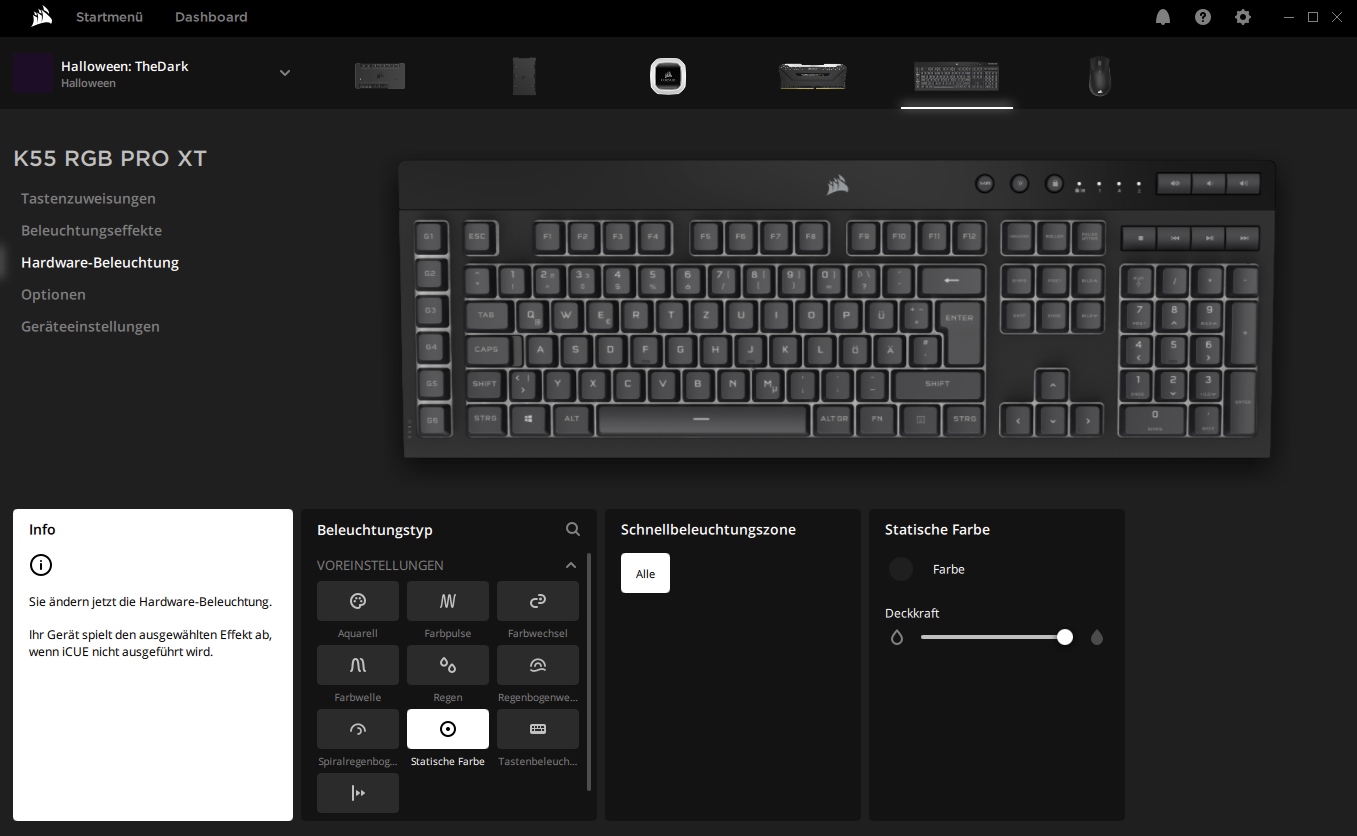This screenshot has height=836, width=1357.
Task: Click the Windows lock button on keyboard image
Action: point(1054,183)
